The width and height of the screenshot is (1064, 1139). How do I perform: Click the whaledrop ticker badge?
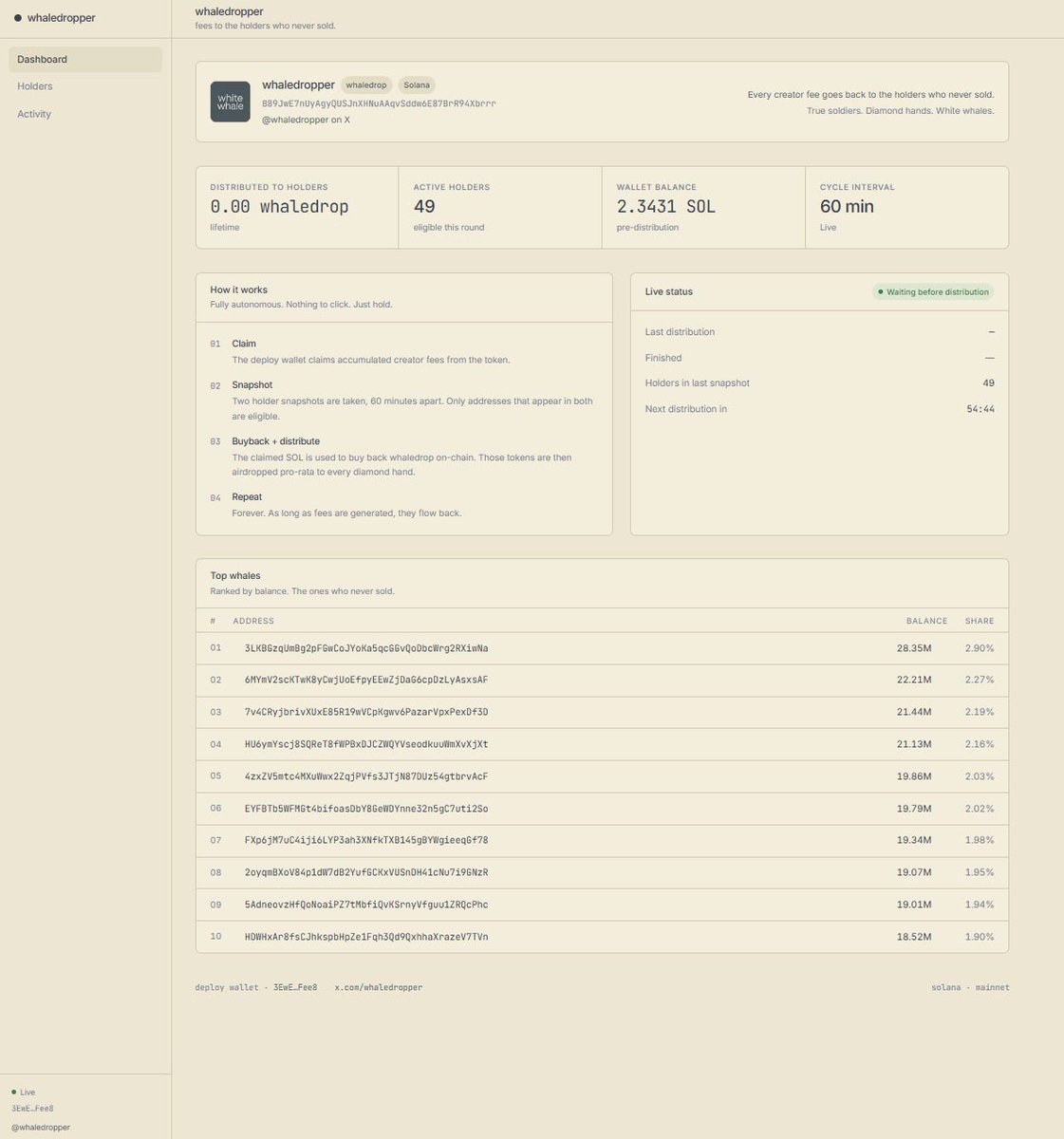[x=365, y=84]
